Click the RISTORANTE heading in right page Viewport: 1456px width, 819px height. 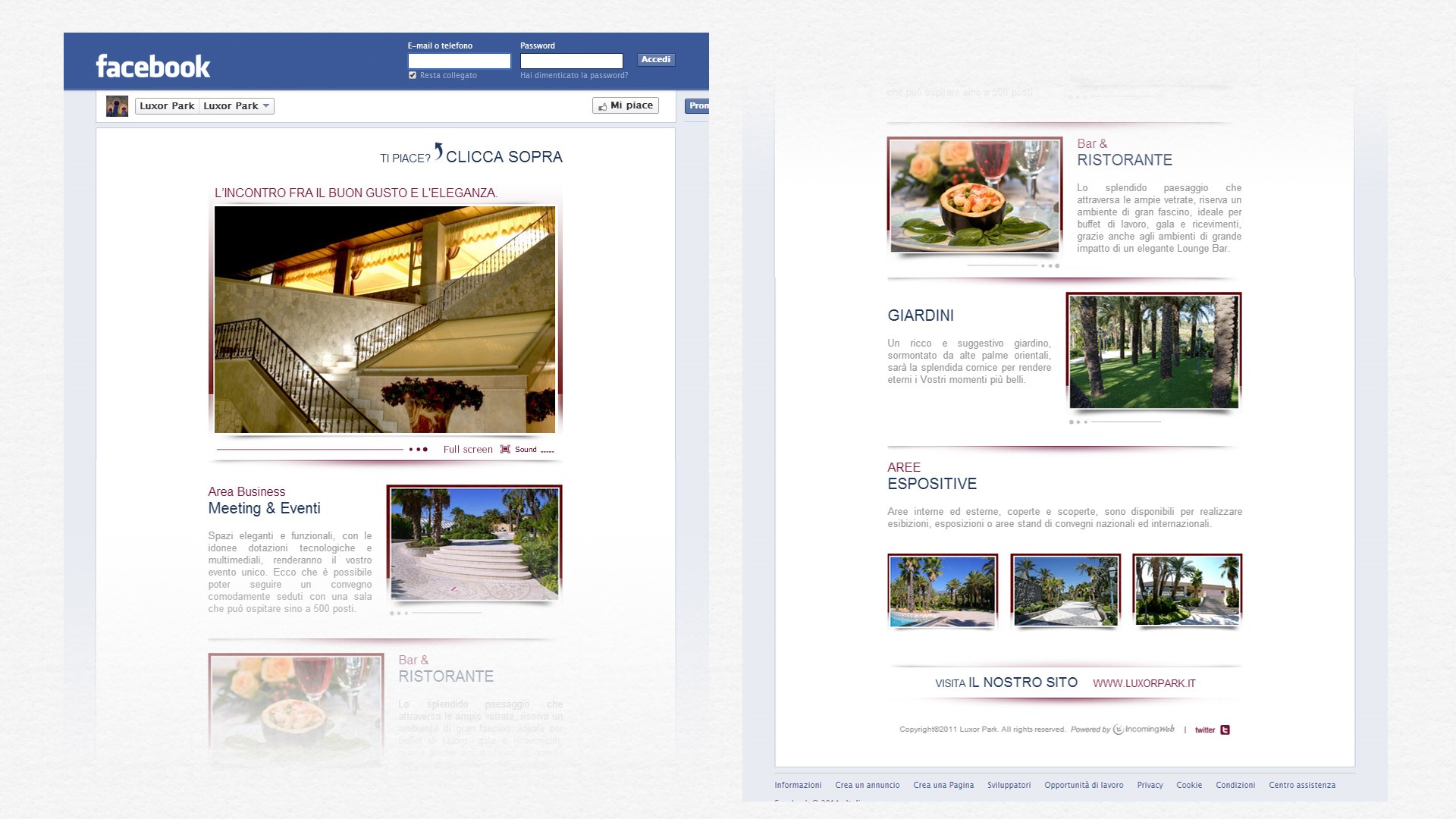pos(1125,160)
